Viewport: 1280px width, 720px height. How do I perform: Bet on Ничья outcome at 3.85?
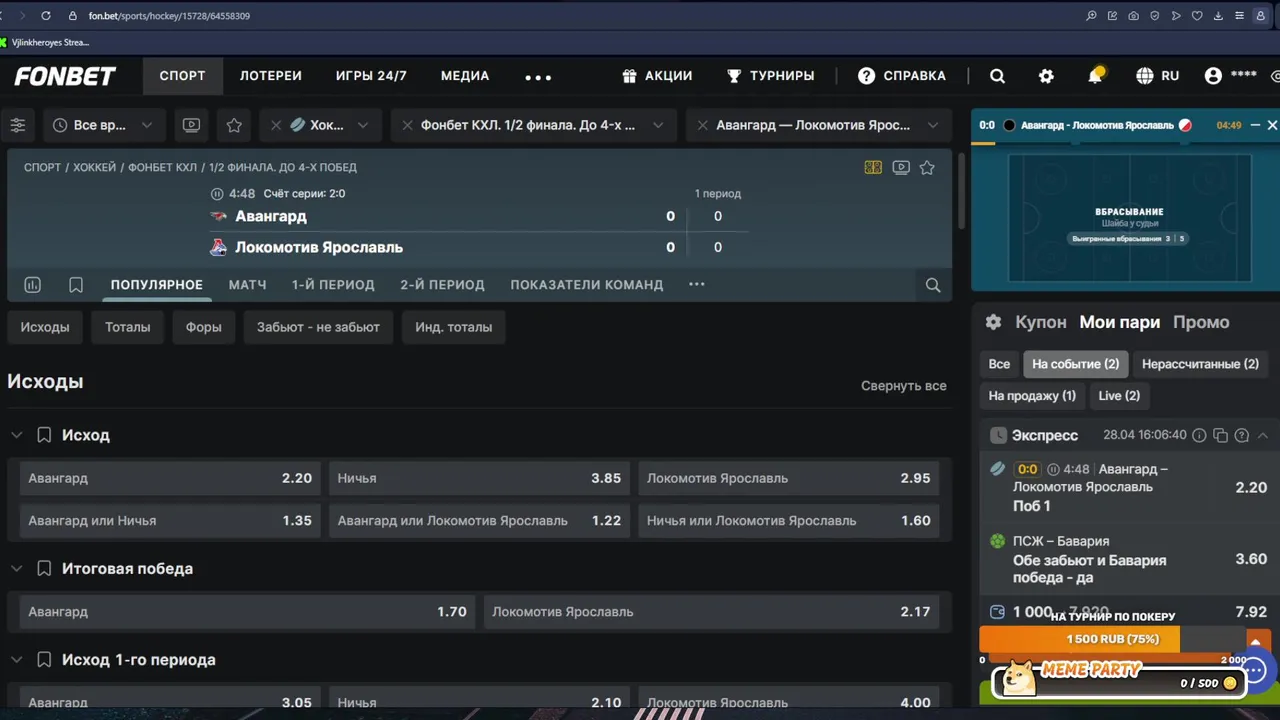(479, 478)
